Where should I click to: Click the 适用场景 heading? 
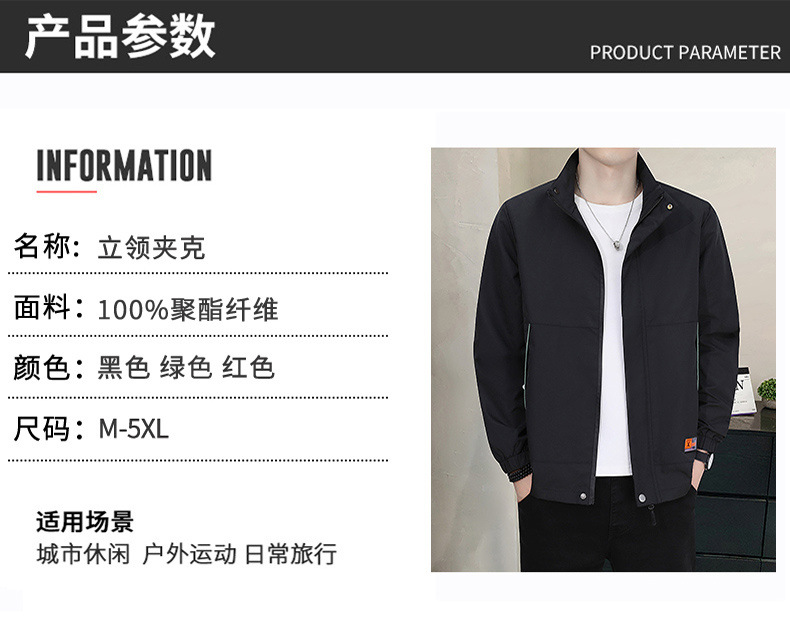85,521
